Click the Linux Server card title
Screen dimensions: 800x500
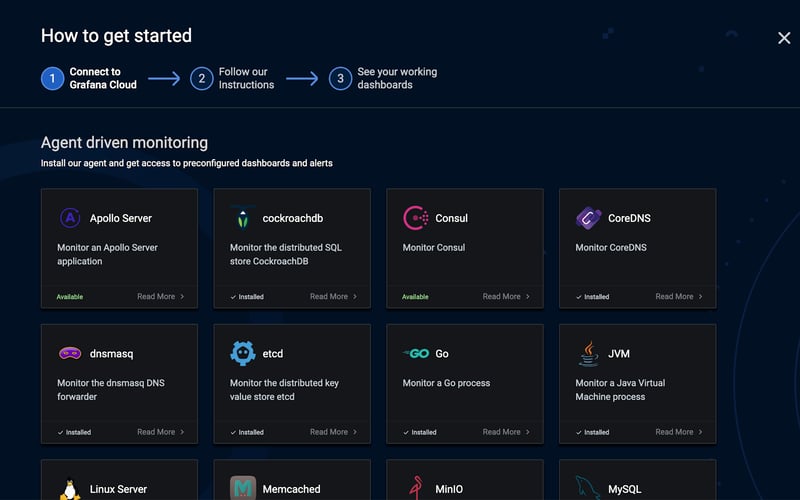[x=118, y=489]
